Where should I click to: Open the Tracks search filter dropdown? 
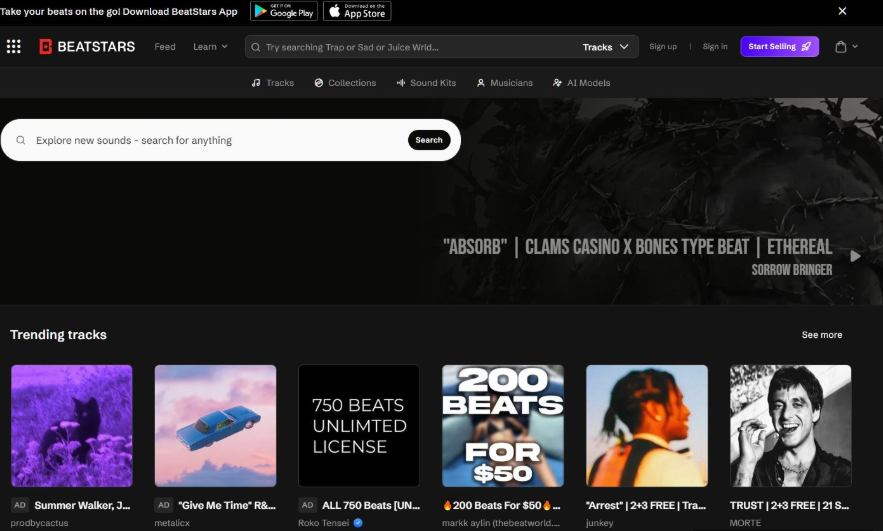pos(605,47)
